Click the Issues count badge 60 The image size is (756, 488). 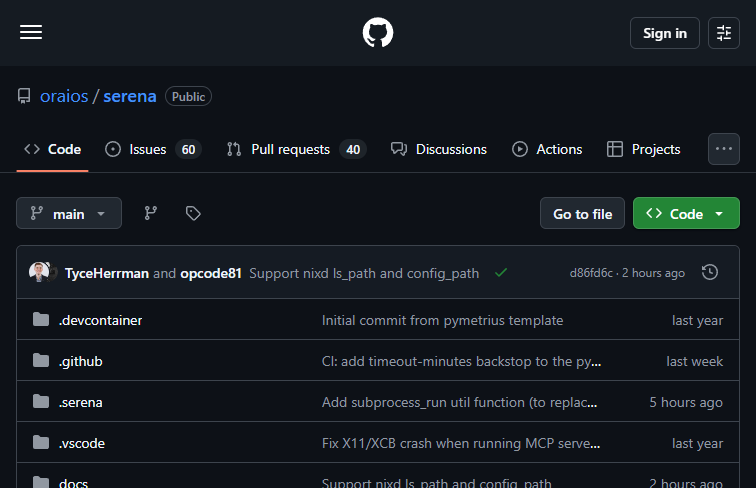click(x=189, y=149)
